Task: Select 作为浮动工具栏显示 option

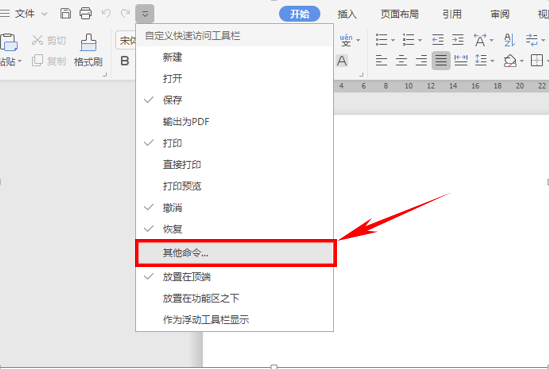Action: 234,320
